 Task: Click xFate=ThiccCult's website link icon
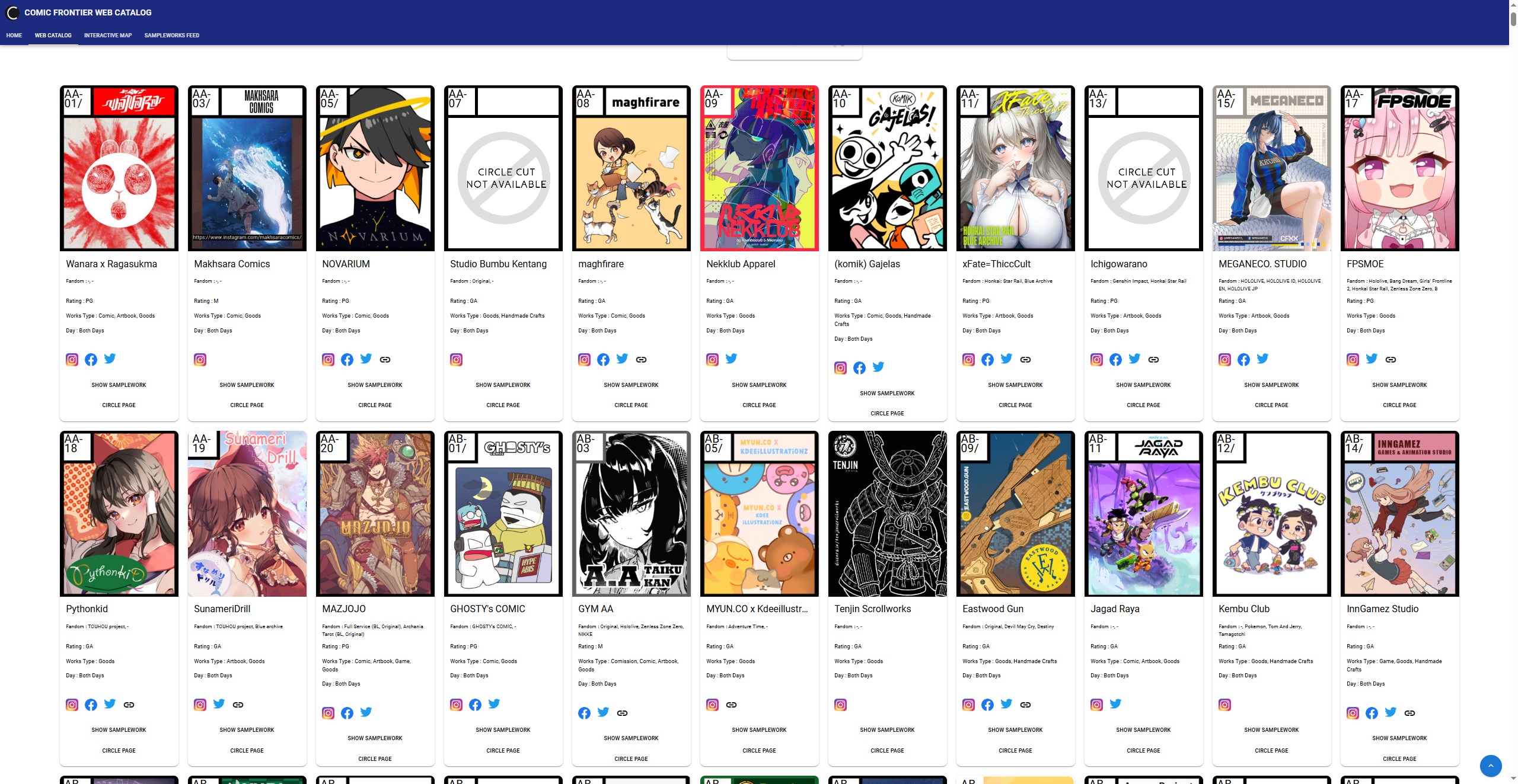pyautogui.click(x=1025, y=360)
